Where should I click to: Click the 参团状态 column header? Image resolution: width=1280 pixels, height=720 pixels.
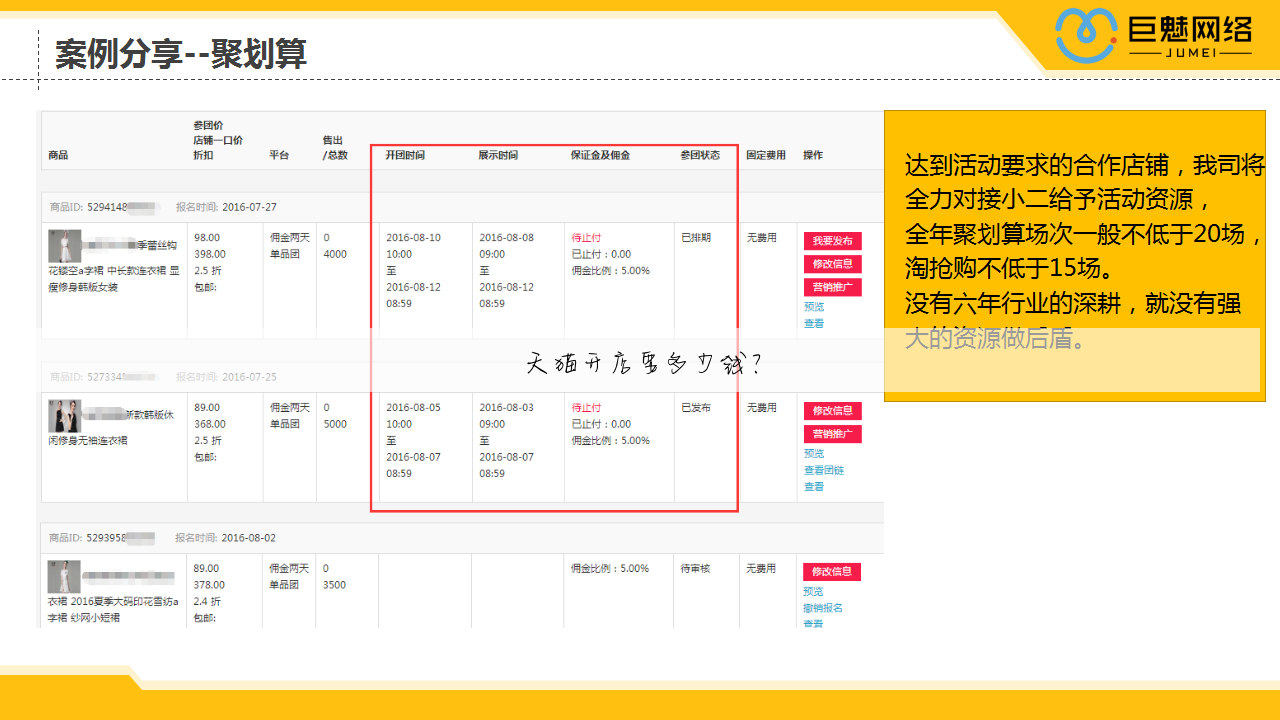700,155
